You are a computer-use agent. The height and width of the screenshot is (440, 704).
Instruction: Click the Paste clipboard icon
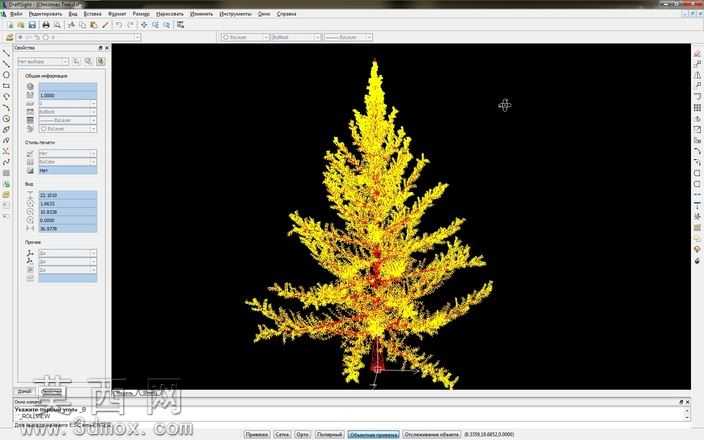(94, 25)
